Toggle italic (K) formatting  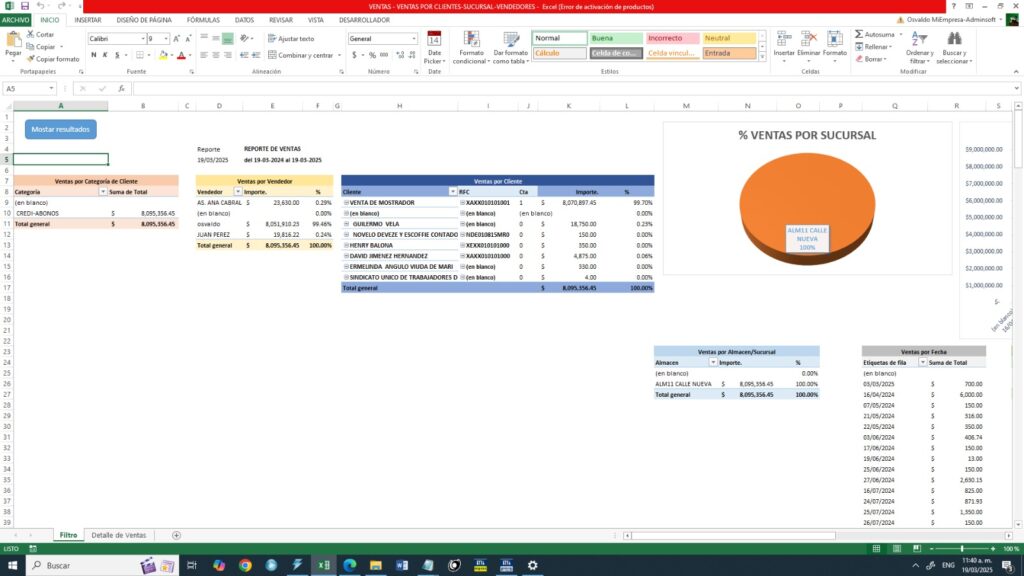click(x=105, y=55)
